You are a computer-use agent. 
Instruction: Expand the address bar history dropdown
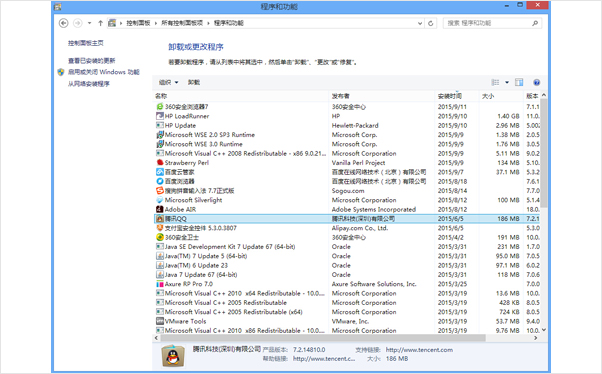[420, 23]
